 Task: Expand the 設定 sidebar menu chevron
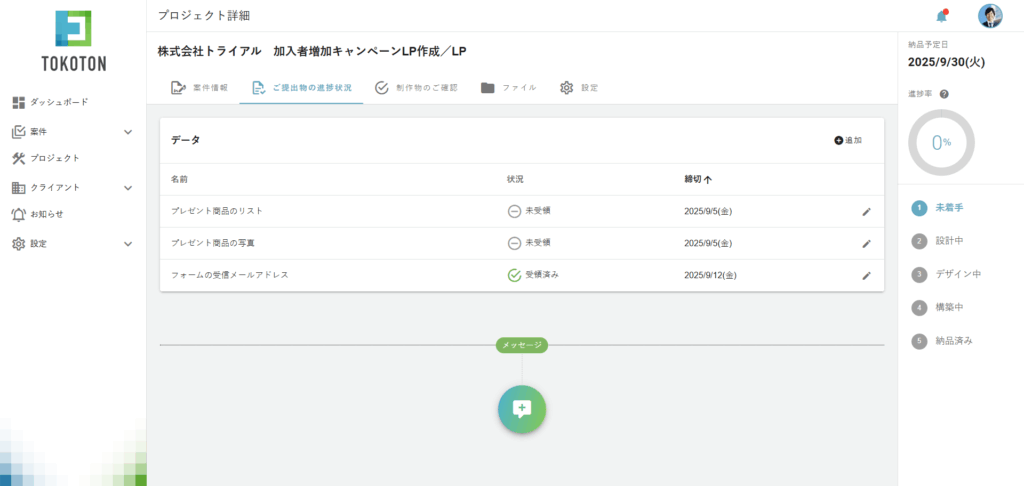[x=127, y=243]
